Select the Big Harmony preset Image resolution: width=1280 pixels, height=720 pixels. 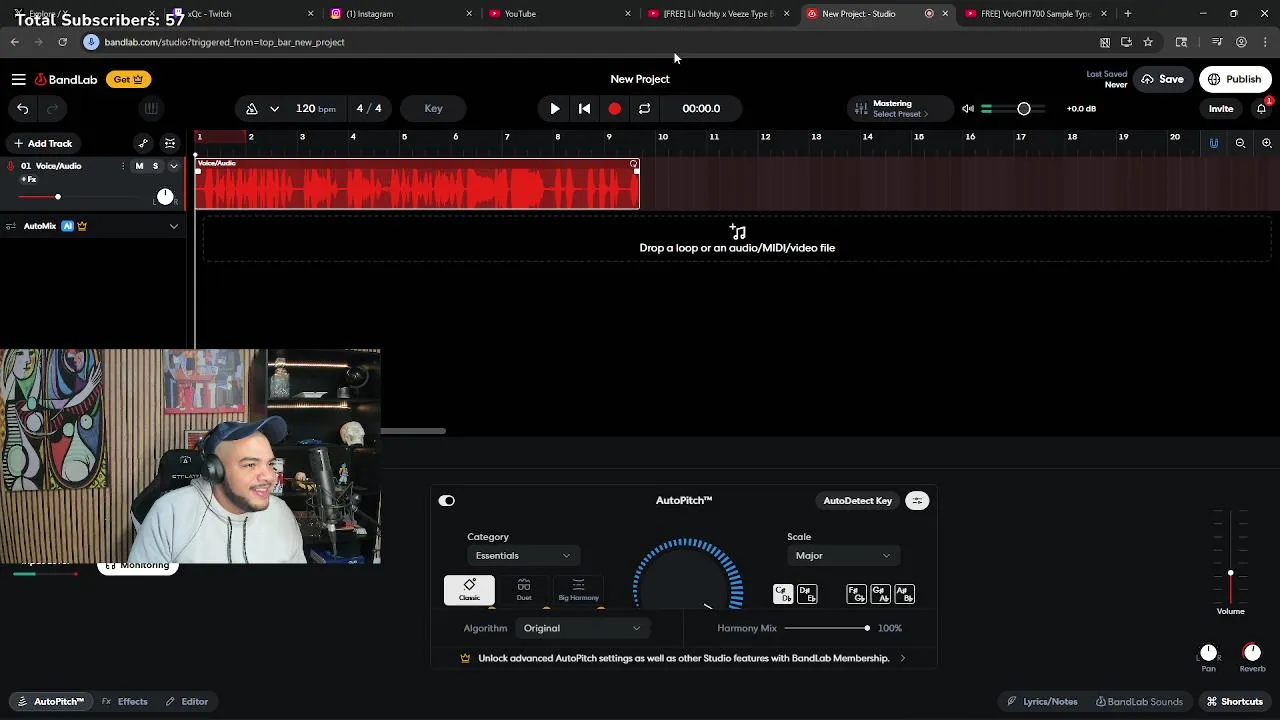pyautogui.click(x=578, y=590)
